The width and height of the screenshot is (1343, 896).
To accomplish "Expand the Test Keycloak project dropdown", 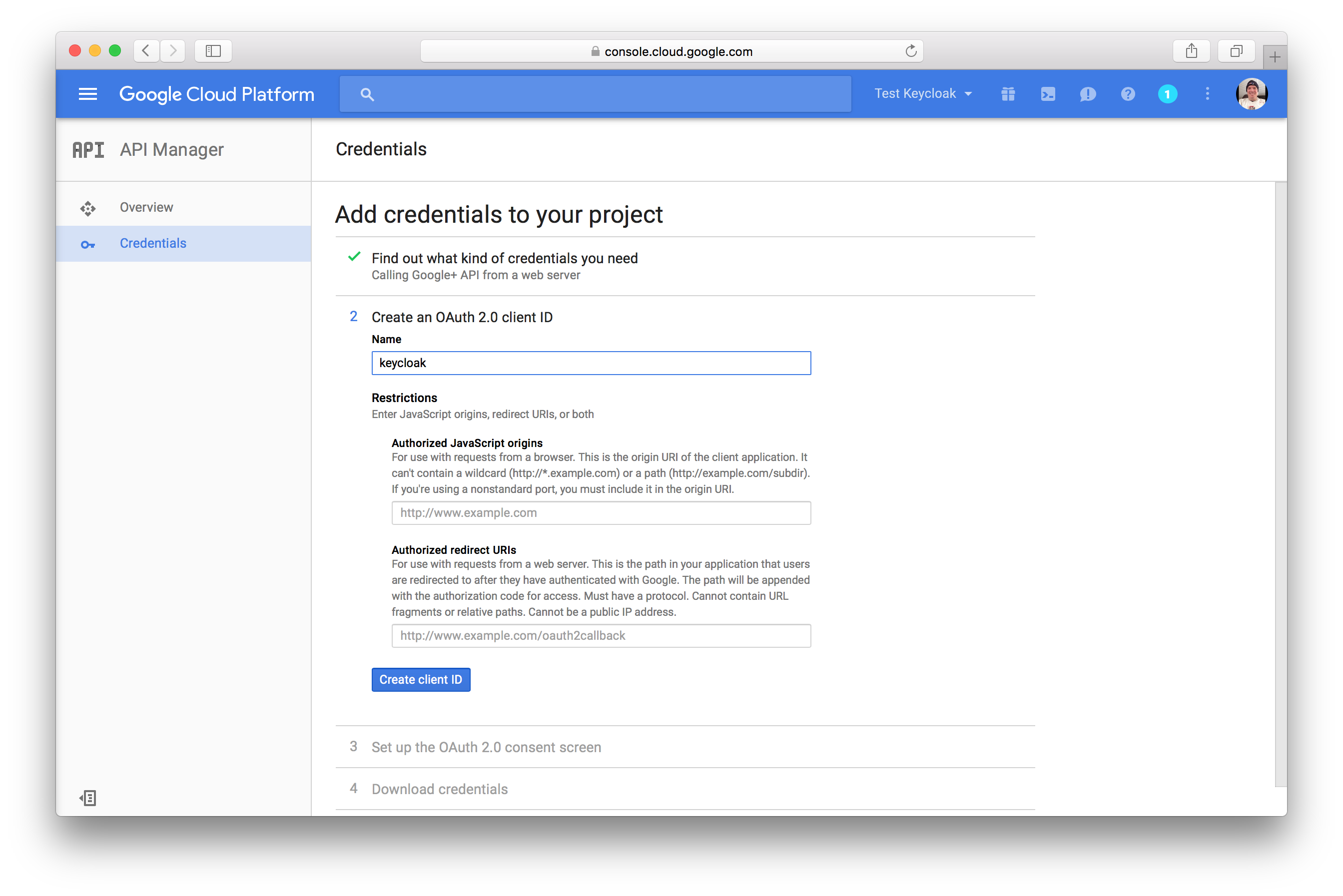I will pos(922,94).
